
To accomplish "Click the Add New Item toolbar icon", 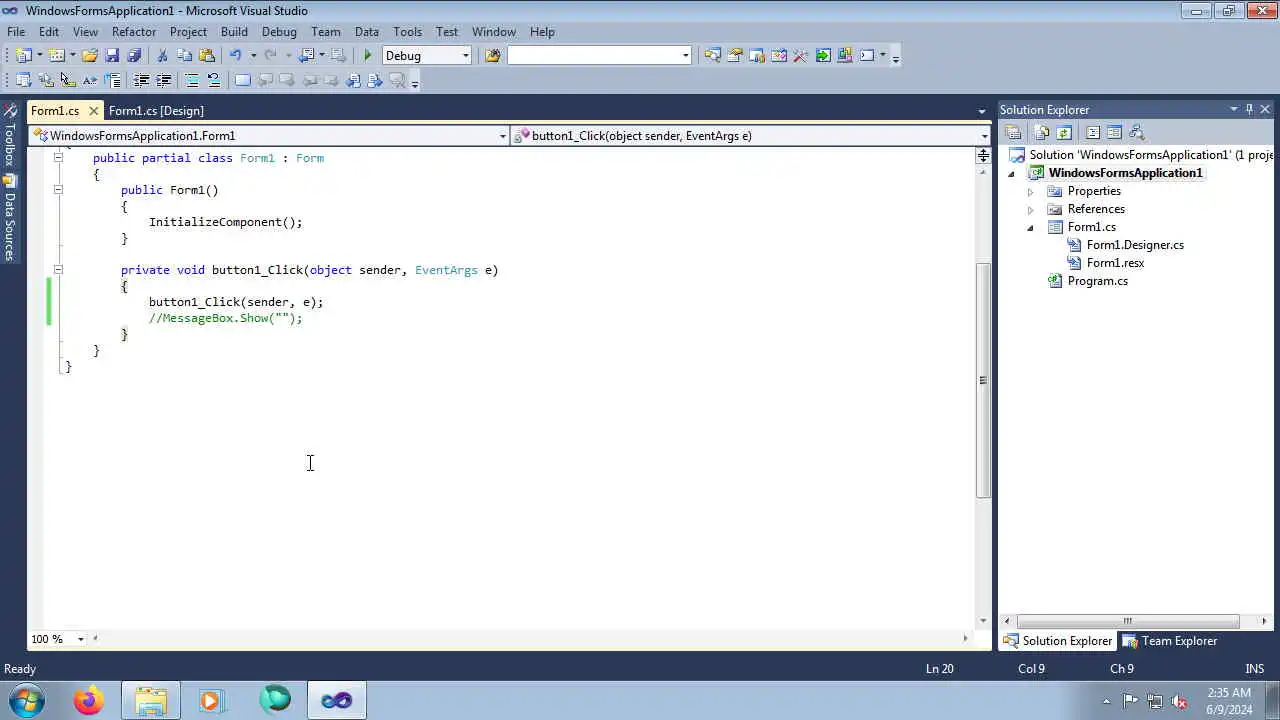I will (x=57, y=56).
